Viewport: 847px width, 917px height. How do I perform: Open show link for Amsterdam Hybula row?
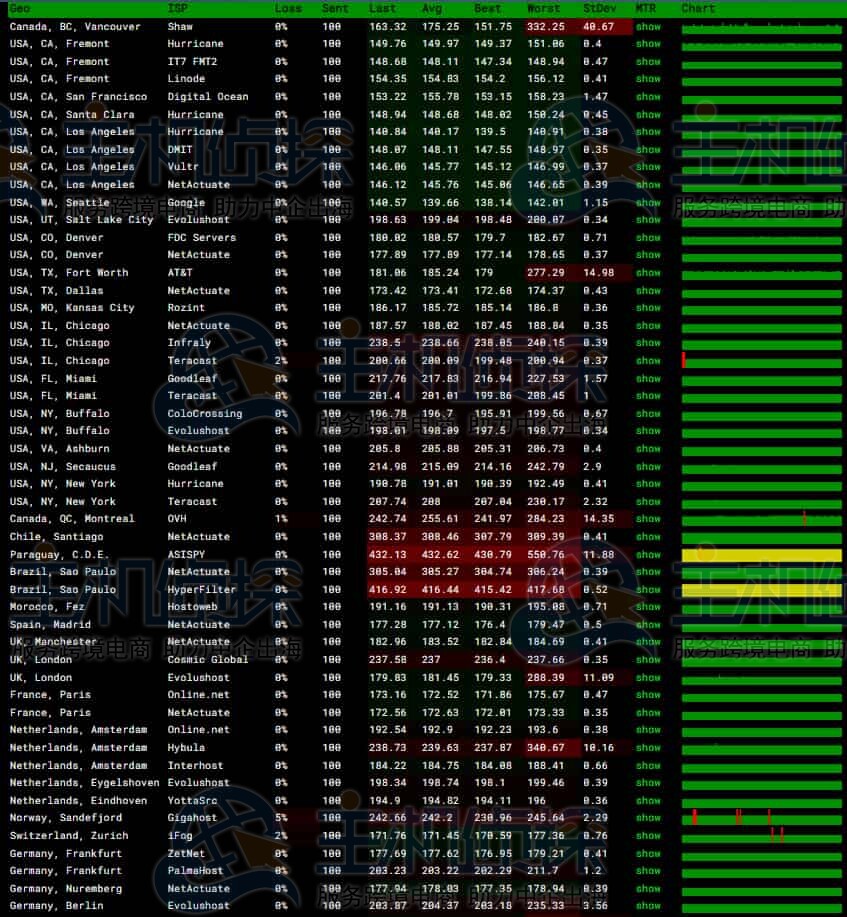648,748
